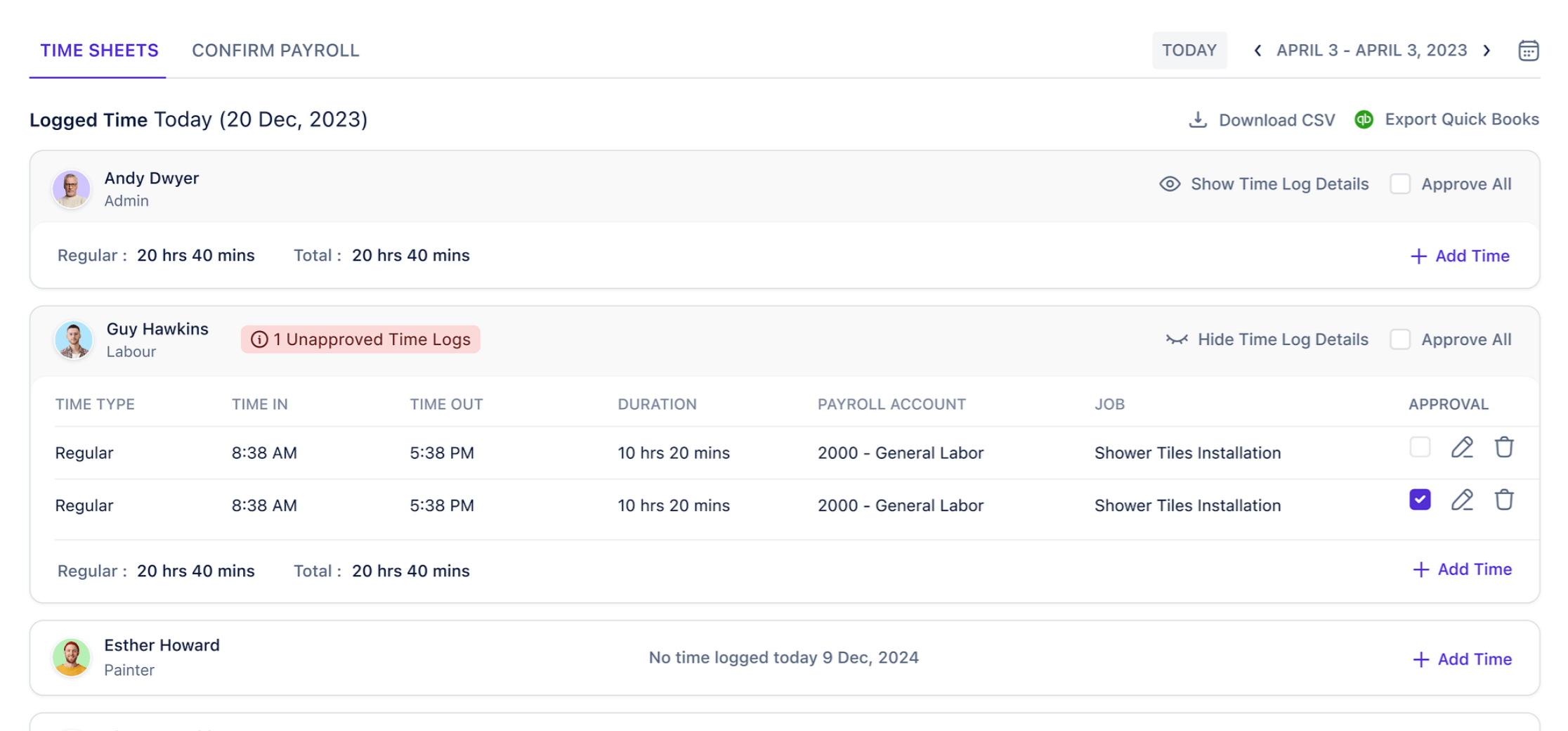Add Time for Esther Howard

(x=1462, y=659)
